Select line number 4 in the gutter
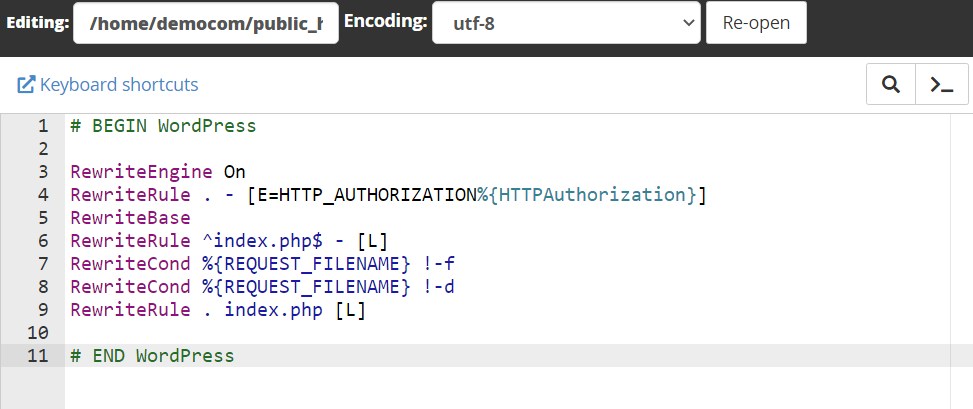Viewport: 973px width, 409px height. pyautogui.click(x=42, y=195)
